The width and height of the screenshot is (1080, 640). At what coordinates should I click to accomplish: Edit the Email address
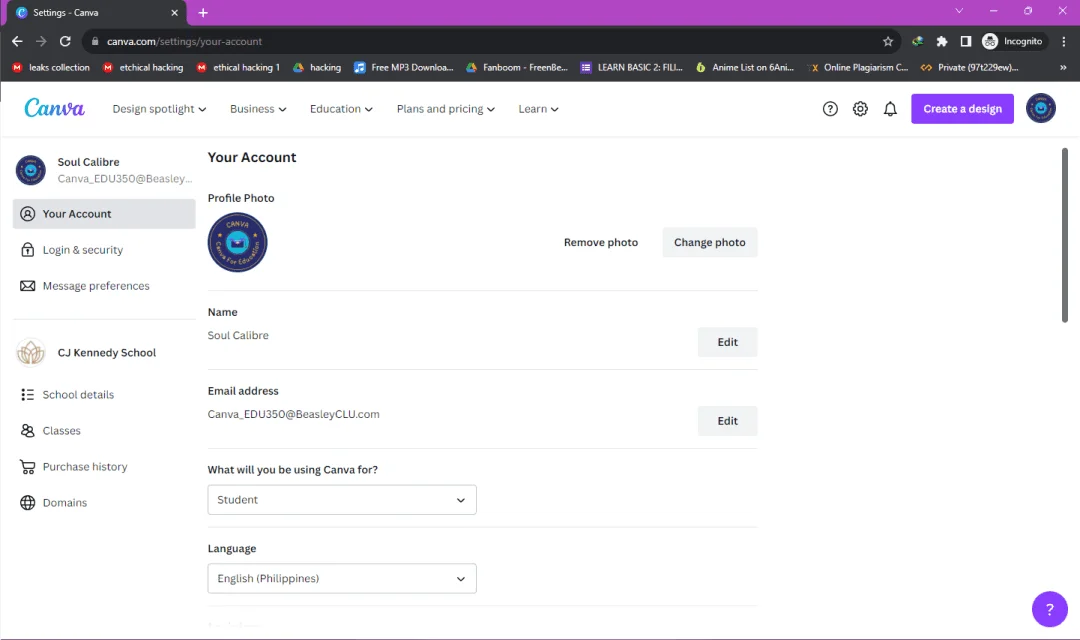point(727,421)
